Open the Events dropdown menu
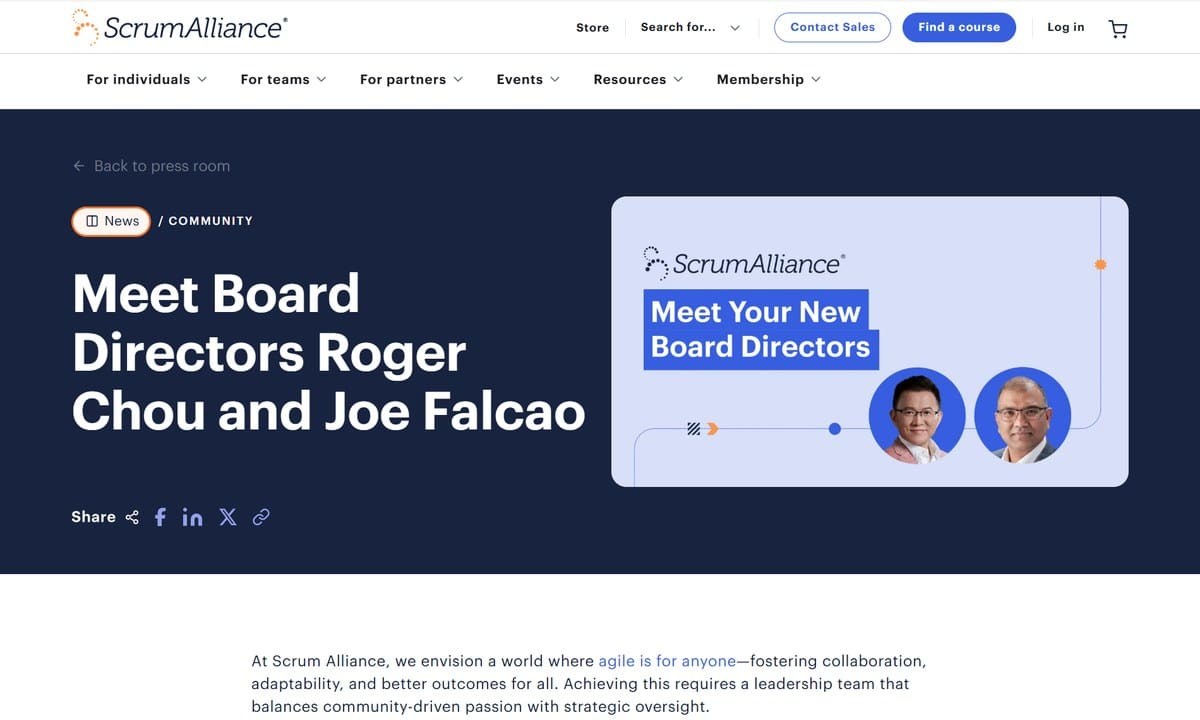 click(528, 79)
